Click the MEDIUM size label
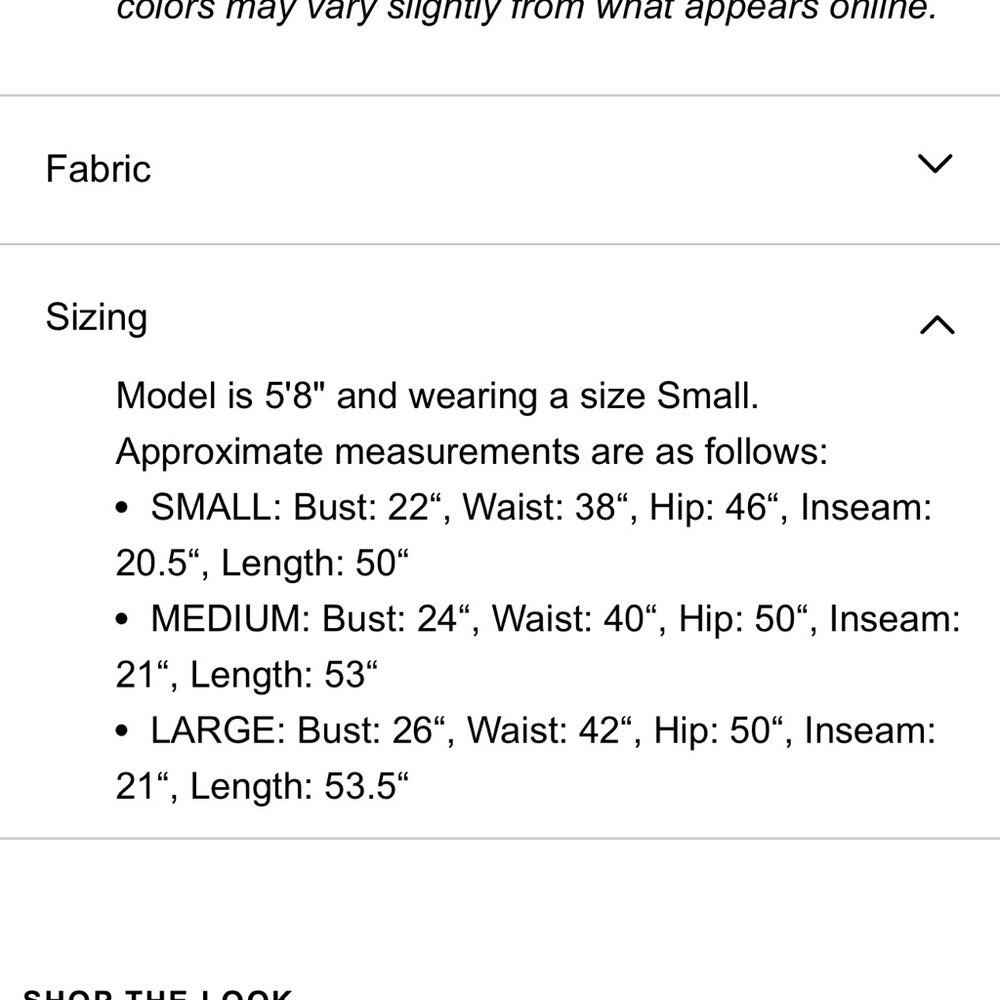This screenshot has width=1000, height=1000. point(230,619)
